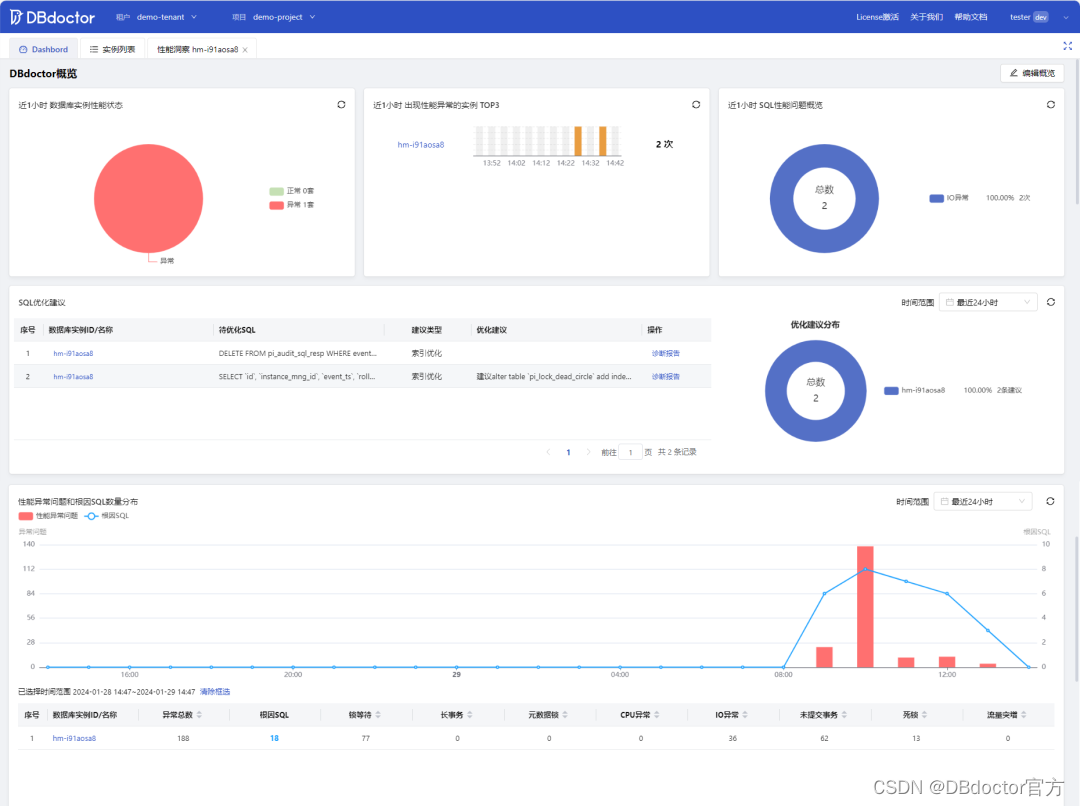
Task: Sort by 锁等待 column
Action: pyautogui.click(x=378, y=715)
